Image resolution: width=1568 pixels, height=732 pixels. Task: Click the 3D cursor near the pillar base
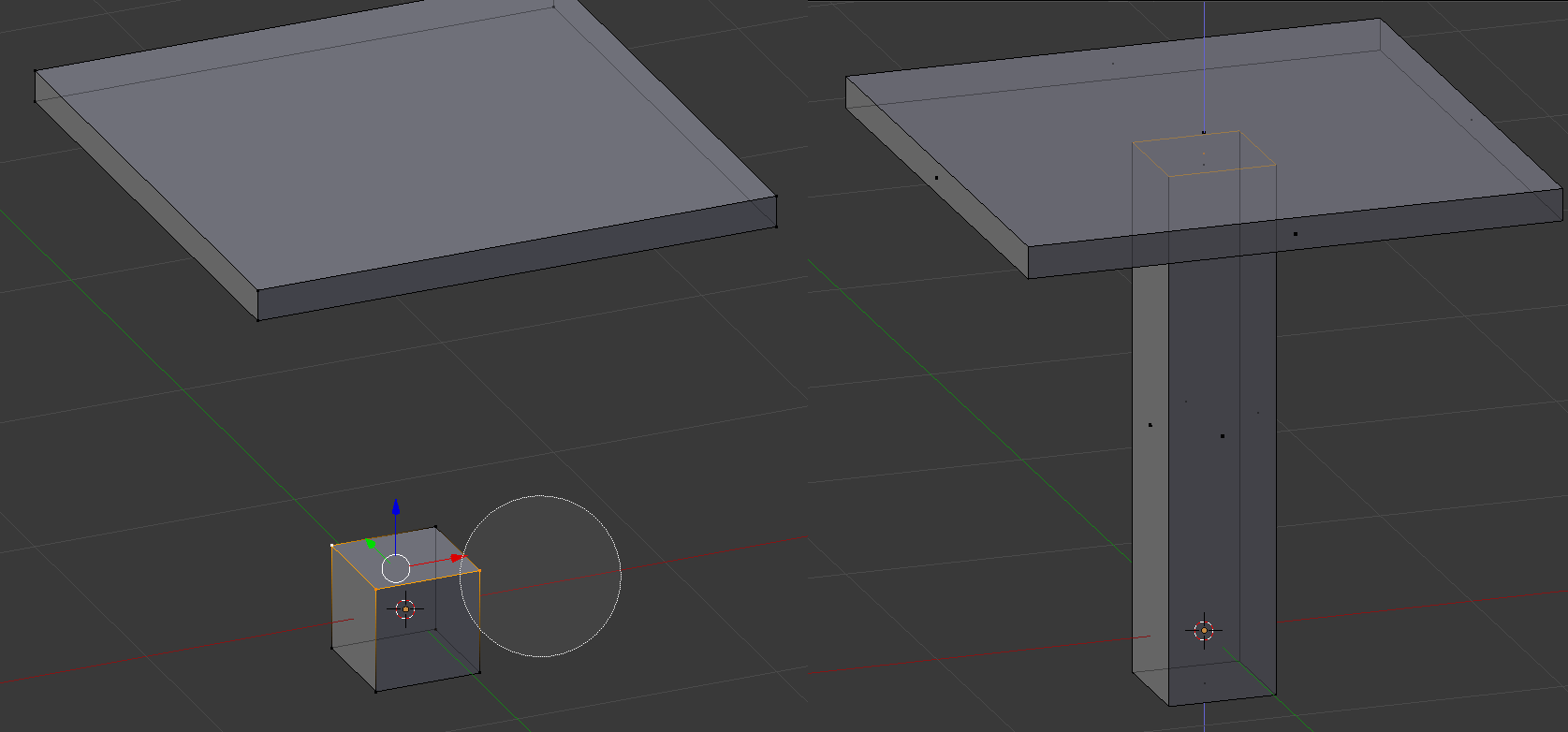[1204, 630]
